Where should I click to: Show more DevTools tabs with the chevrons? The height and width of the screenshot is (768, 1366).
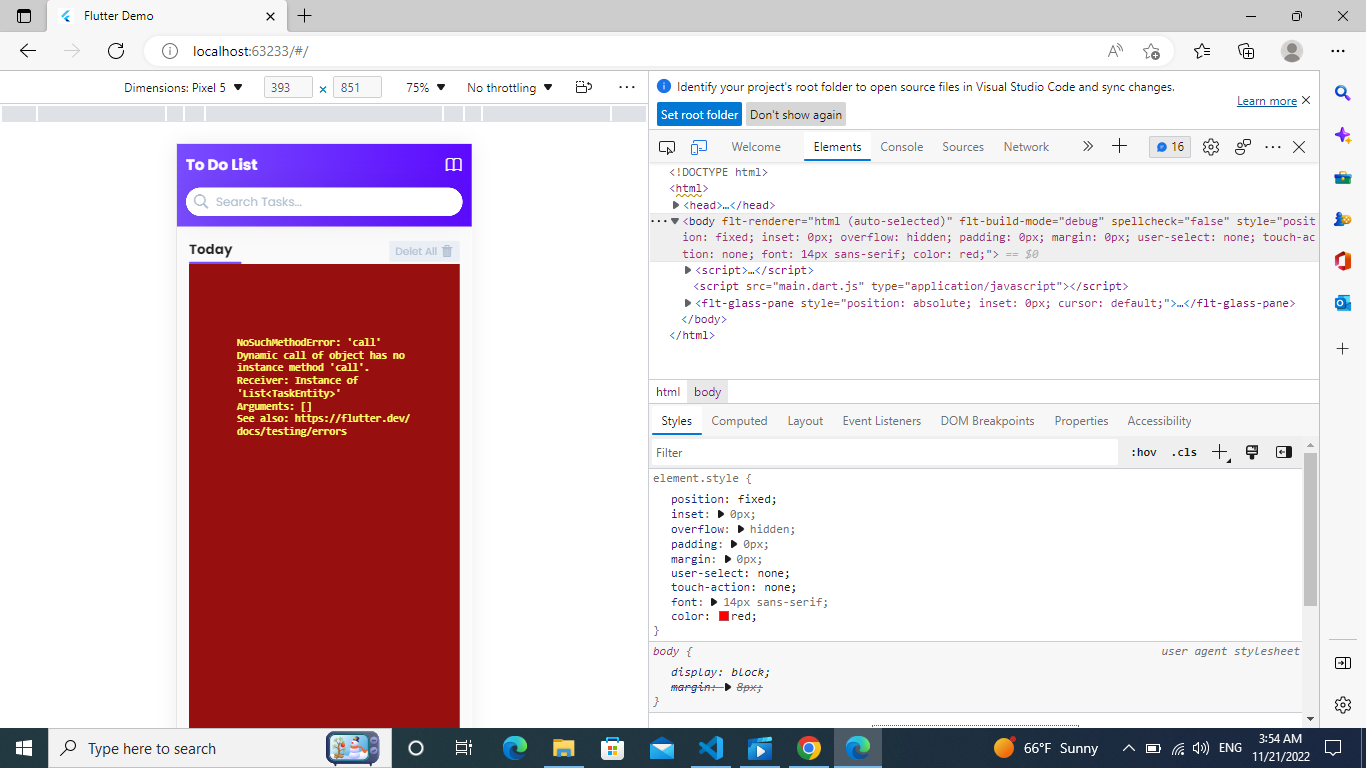[1088, 146]
